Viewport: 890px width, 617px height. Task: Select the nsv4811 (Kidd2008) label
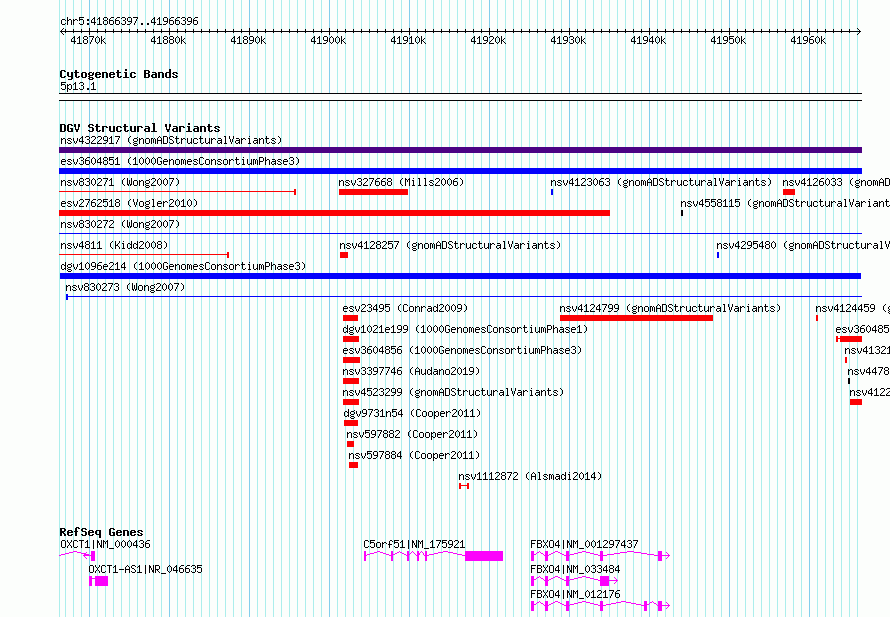pyautogui.click(x=114, y=245)
